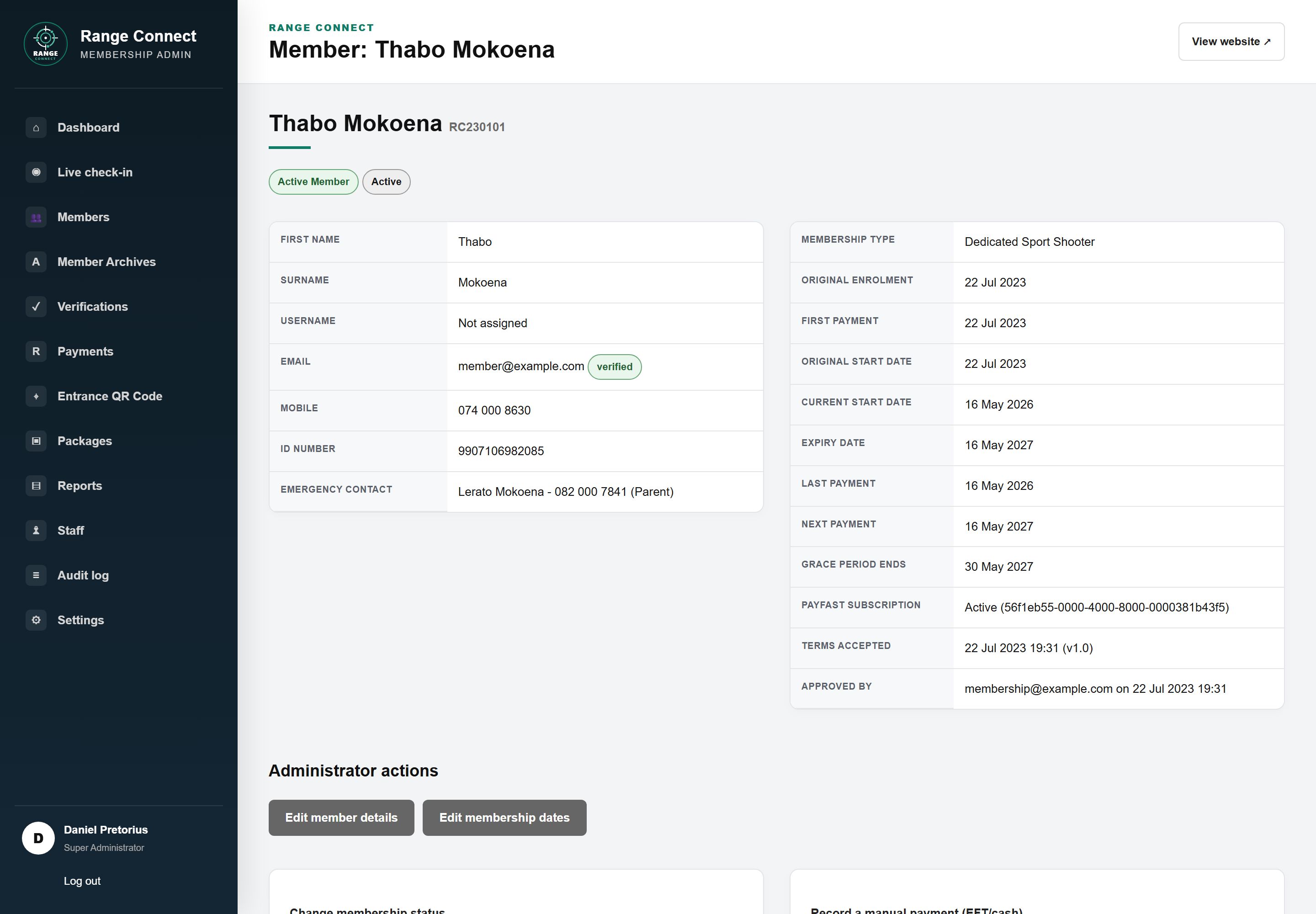The width and height of the screenshot is (1316, 914).
Task: Open the Verifications page
Action: [93, 306]
